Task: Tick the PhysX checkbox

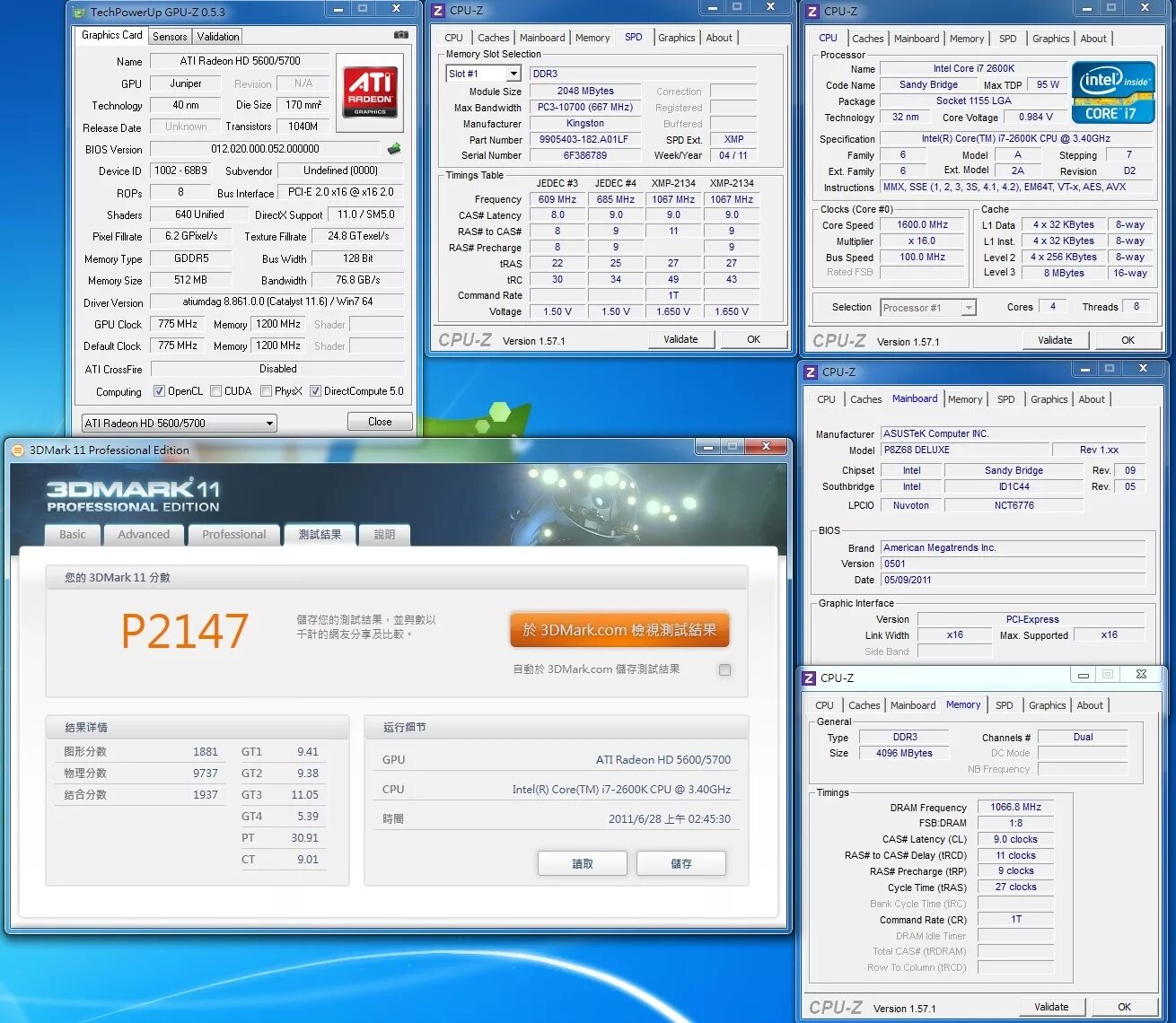Action: [266, 391]
